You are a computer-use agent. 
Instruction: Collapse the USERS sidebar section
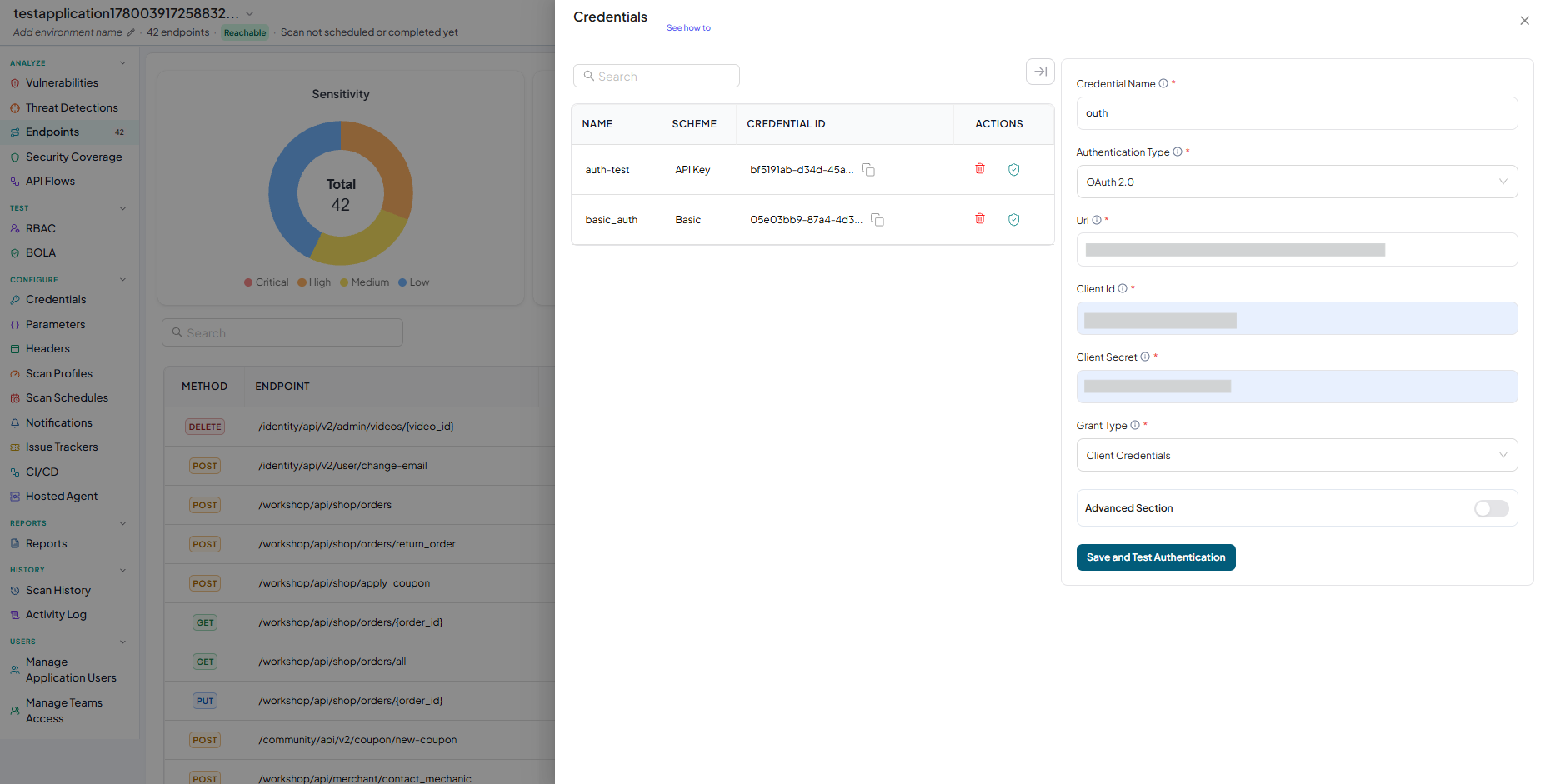(x=122, y=642)
